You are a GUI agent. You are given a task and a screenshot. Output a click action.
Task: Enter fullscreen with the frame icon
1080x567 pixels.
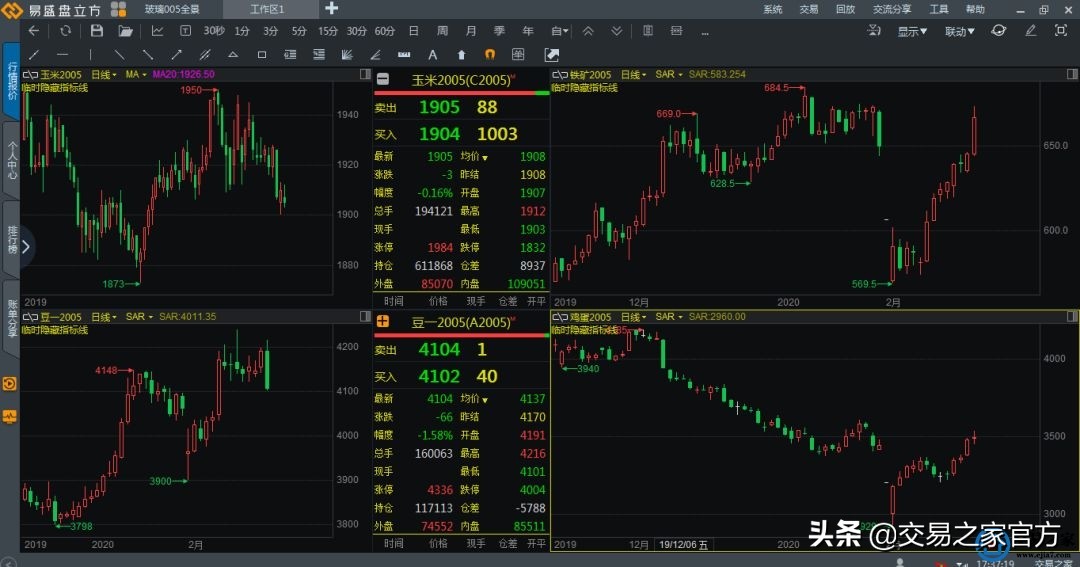point(1061,30)
